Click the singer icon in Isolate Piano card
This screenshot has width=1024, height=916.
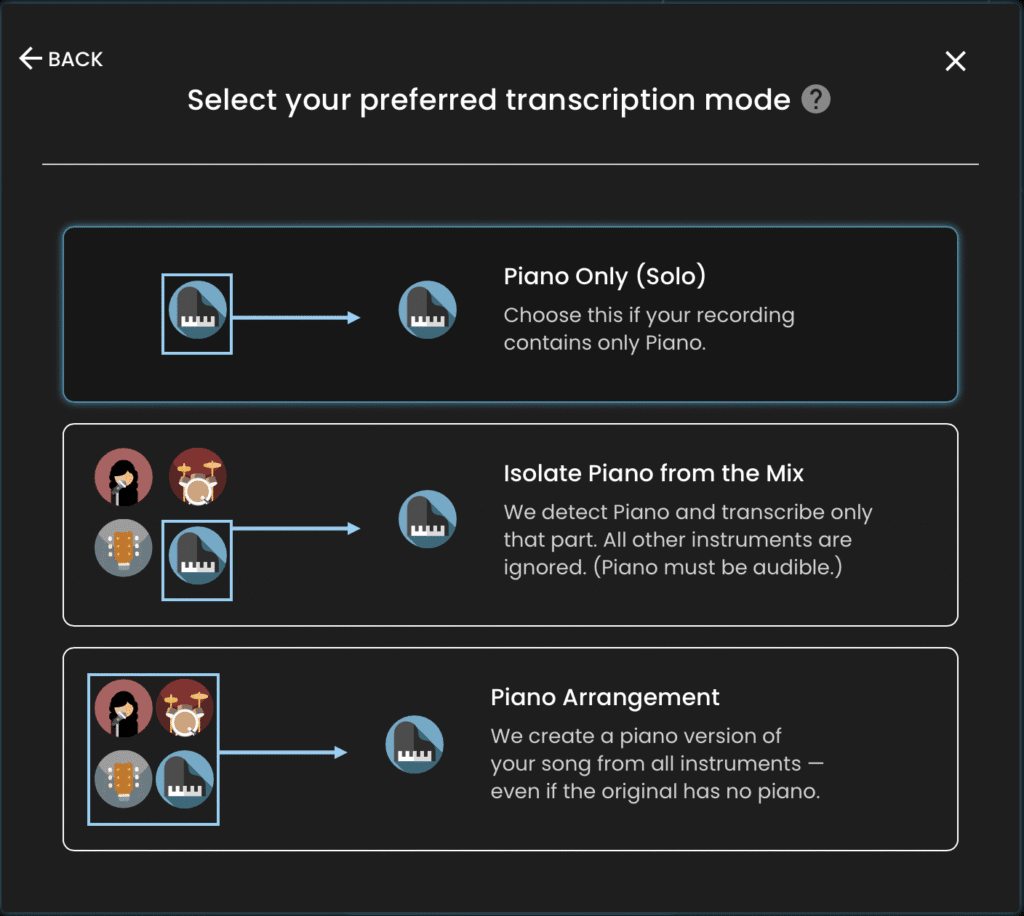click(x=123, y=477)
